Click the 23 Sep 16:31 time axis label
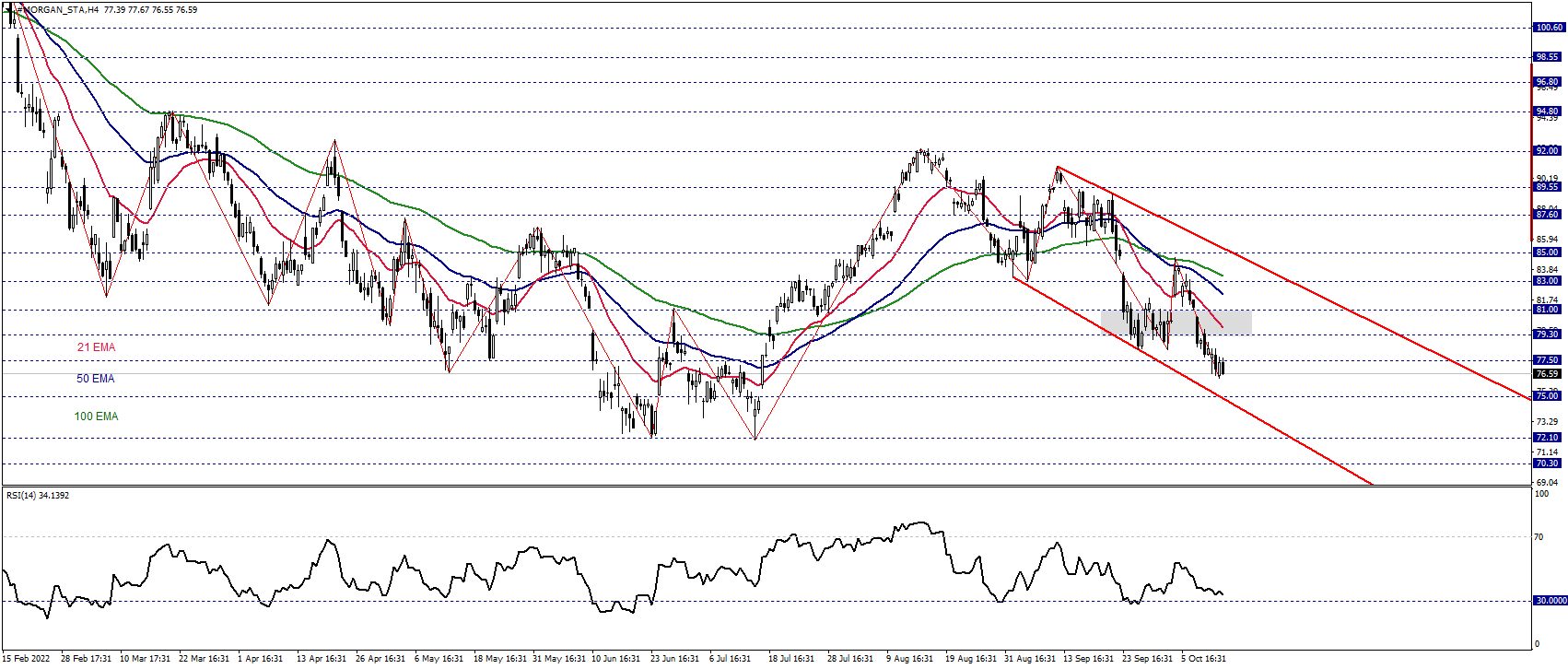Viewport: 1568px width, 669px height. (x=1147, y=659)
